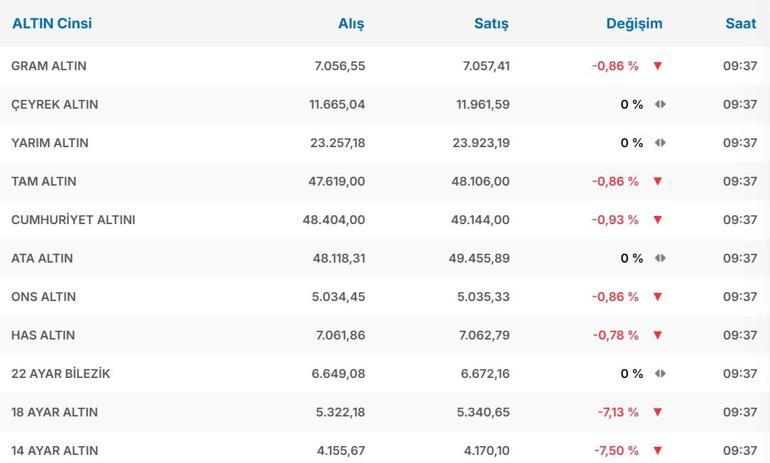Click the Değişim column header
The width and height of the screenshot is (770, 463).
pos(634,23)
